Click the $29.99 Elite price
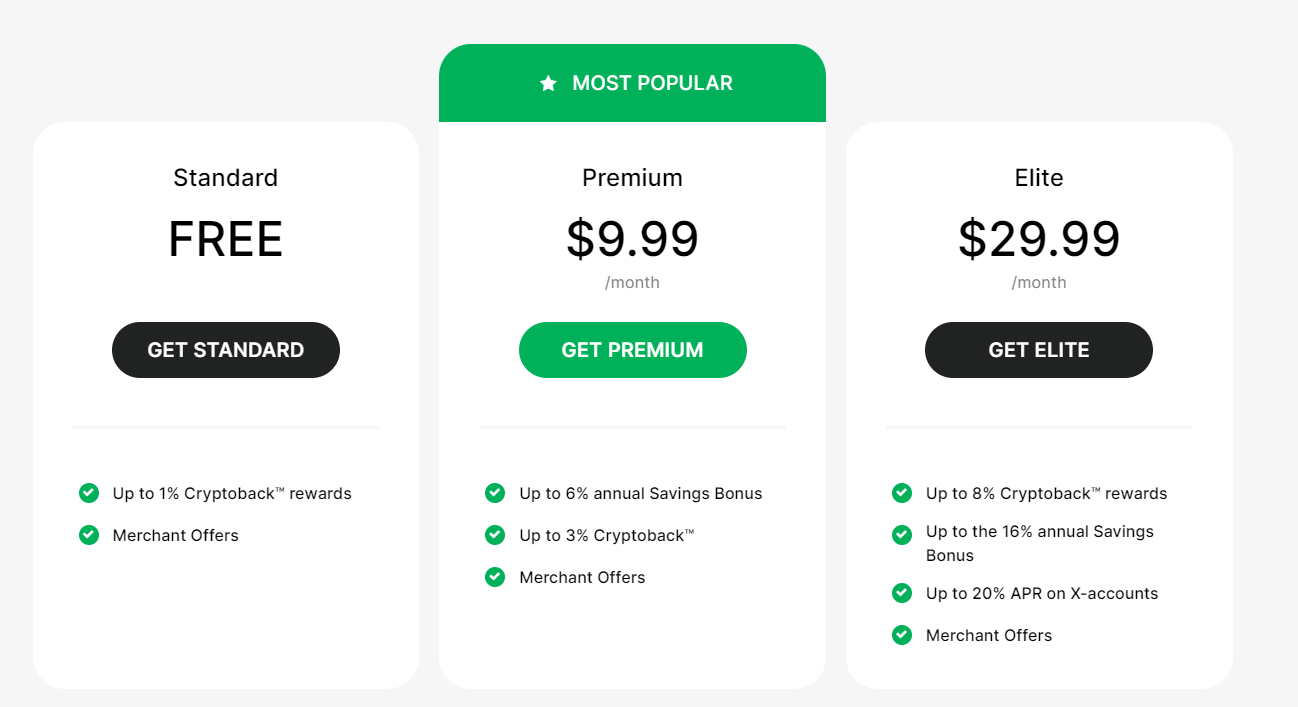The width and height of the screenshot is (1298, 707). point(1039,239)
